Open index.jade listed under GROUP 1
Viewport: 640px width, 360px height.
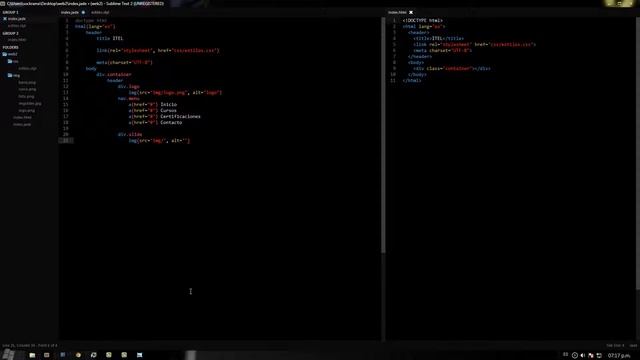click(x=17, y=19)
